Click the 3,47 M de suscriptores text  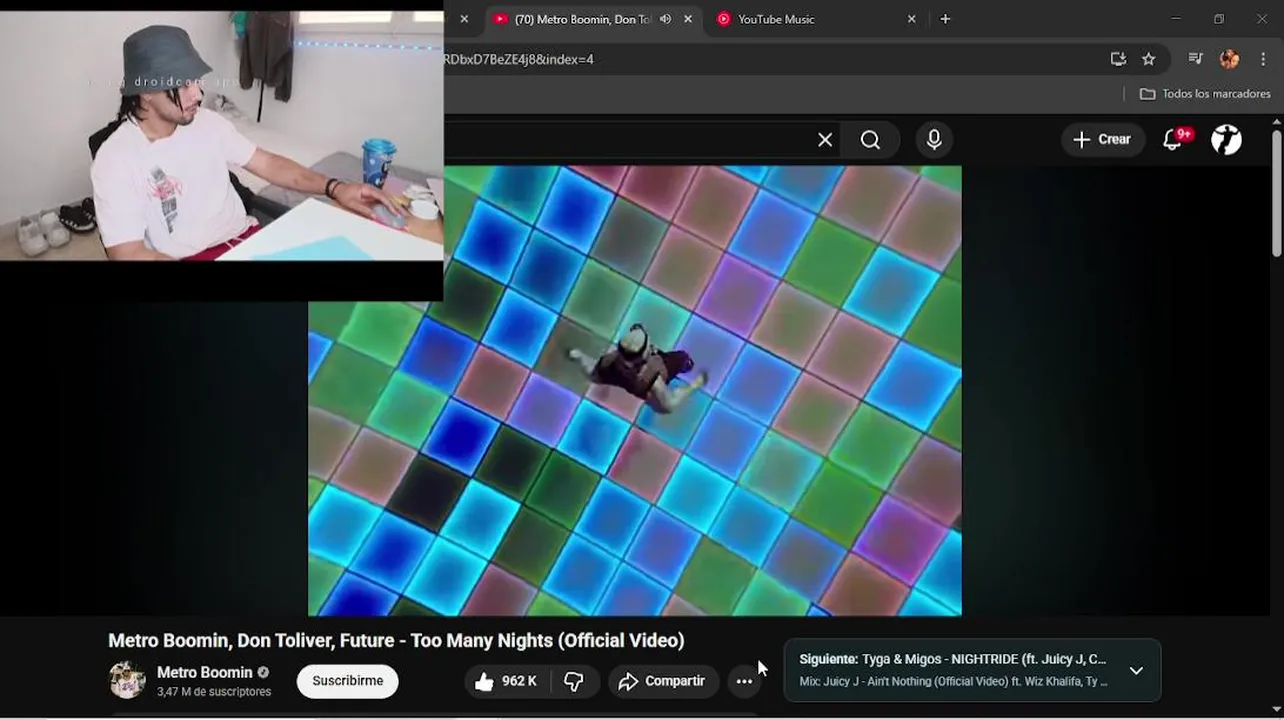tap(214, 692)
